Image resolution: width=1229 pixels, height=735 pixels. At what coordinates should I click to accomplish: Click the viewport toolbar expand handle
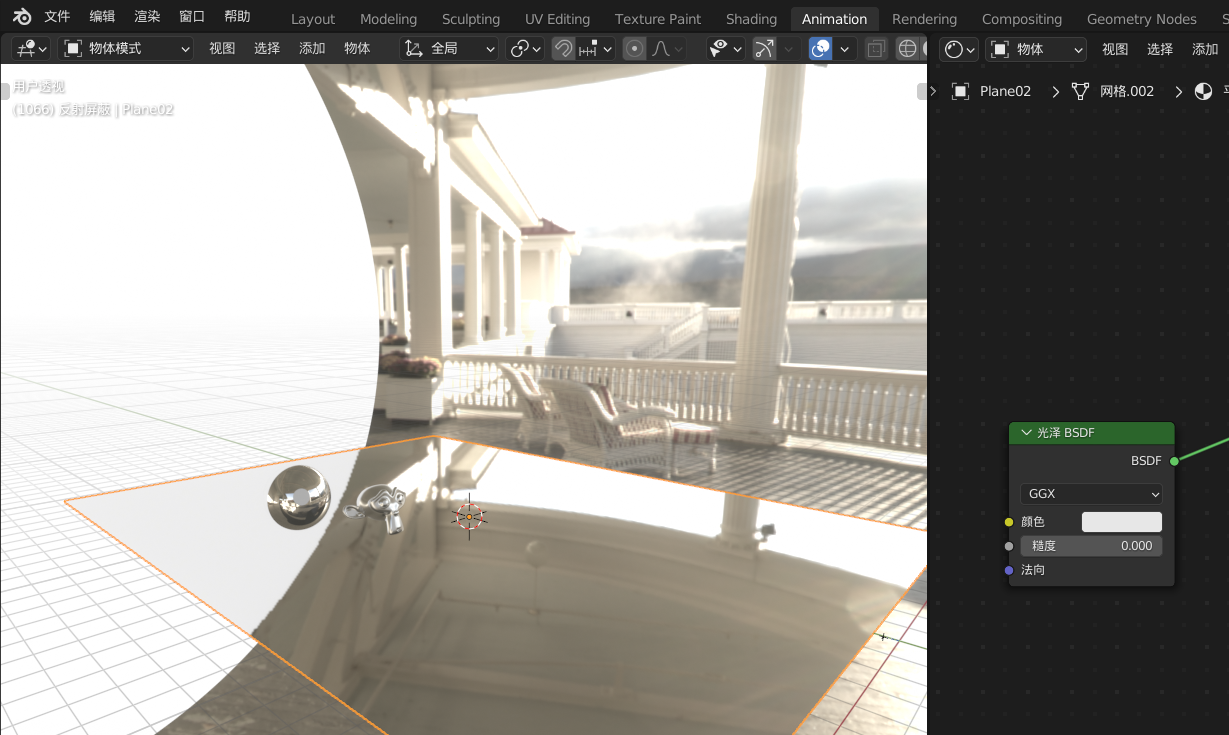coord(5,91)
